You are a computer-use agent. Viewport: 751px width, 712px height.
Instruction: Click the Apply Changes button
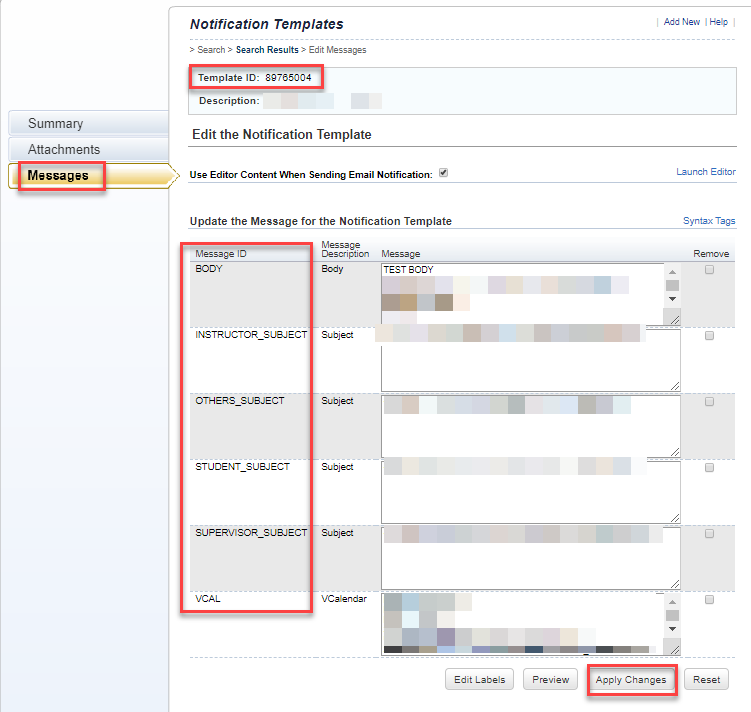(631, 679)
